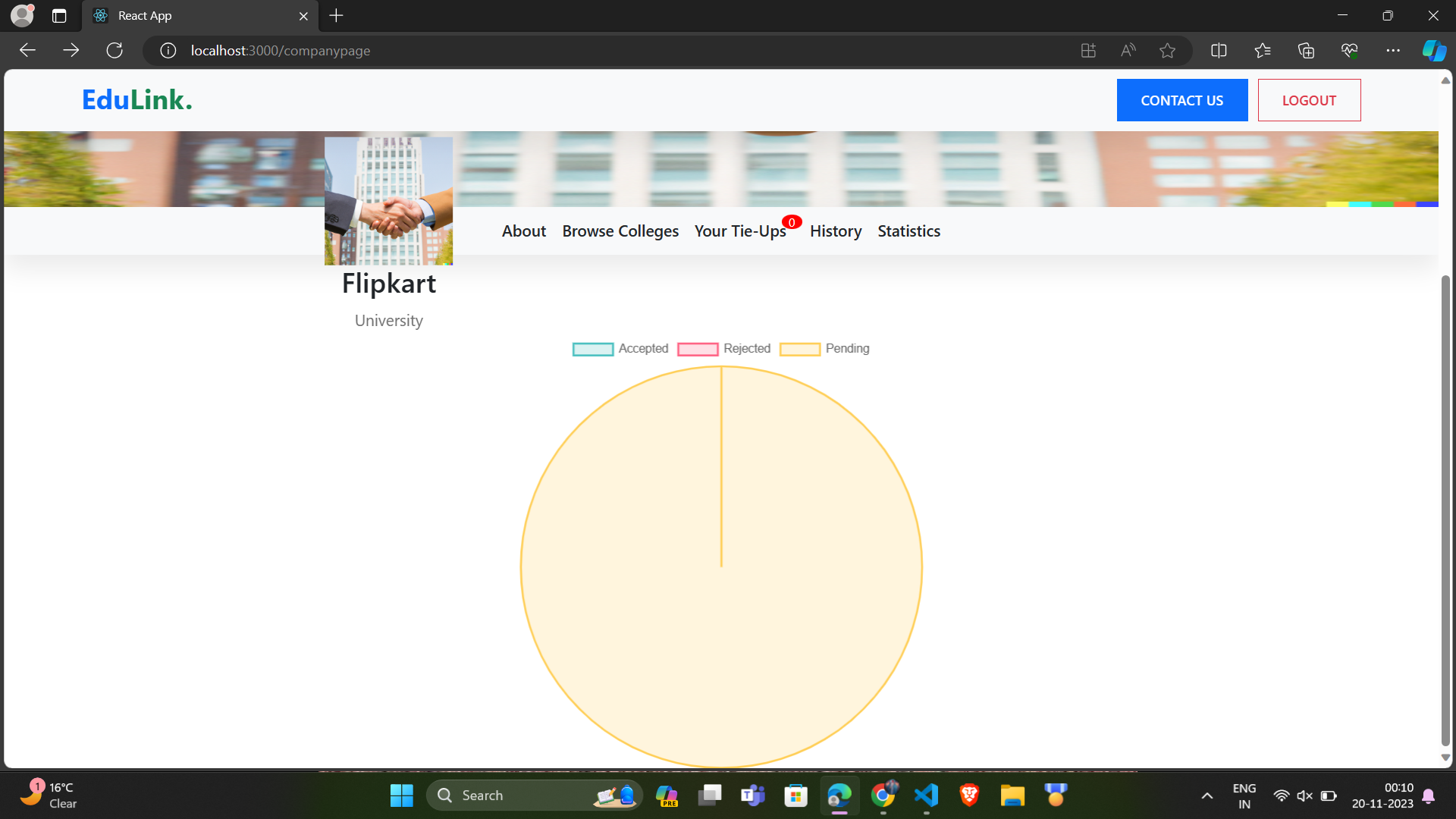
Task: Launch Visual Studio Code from taskbar
Action: point(926,795)
